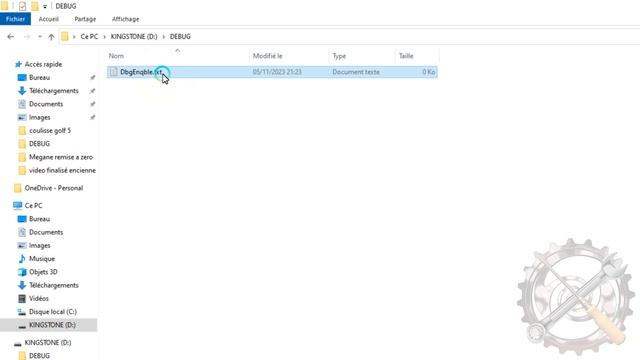Click the 05/11/2023 21:23 date cell
Screen dimensions: 640x360
coord(277,72)
